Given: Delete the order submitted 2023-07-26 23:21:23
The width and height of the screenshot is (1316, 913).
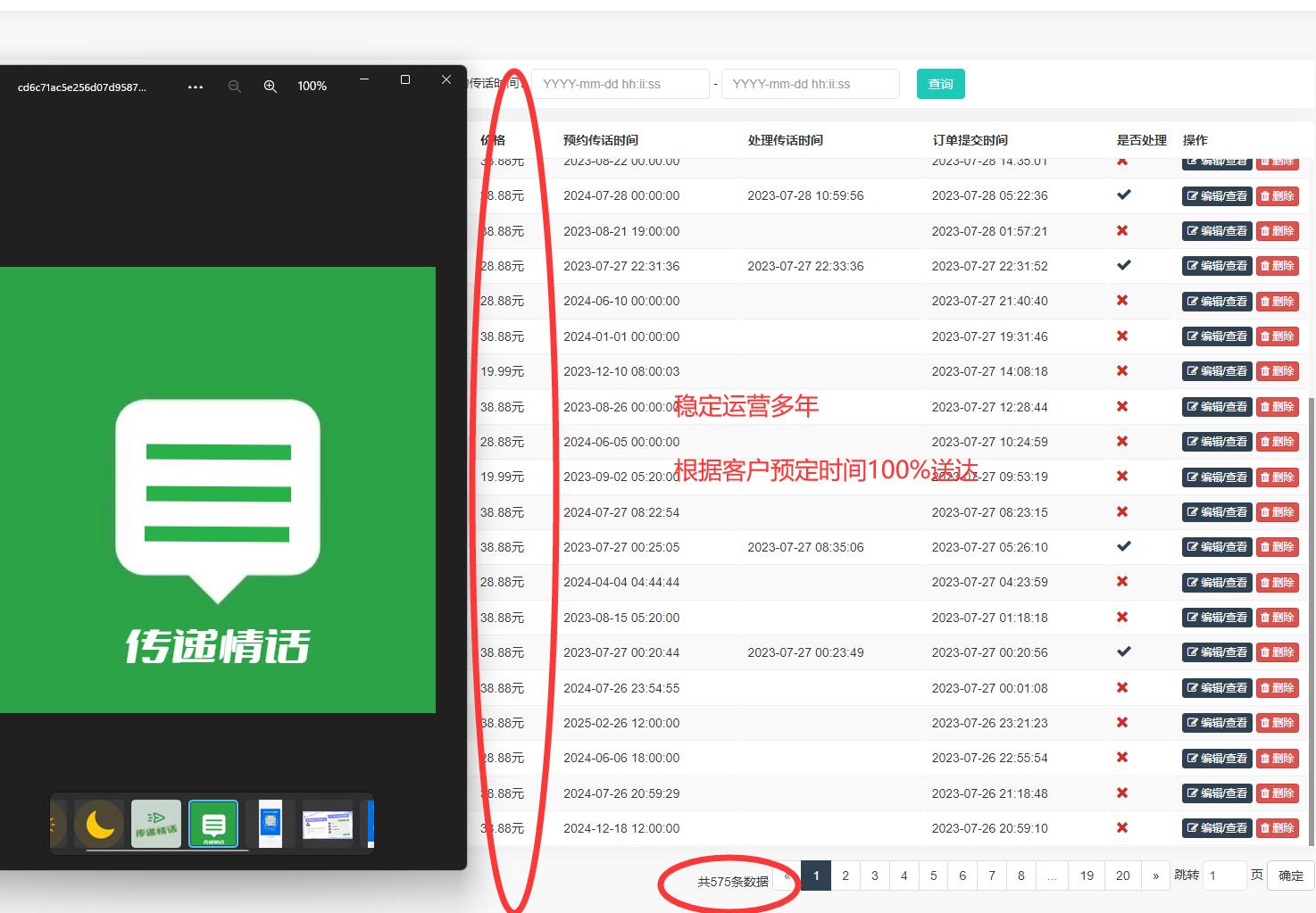Looking at the screenshot, I should coord(1277,723).
